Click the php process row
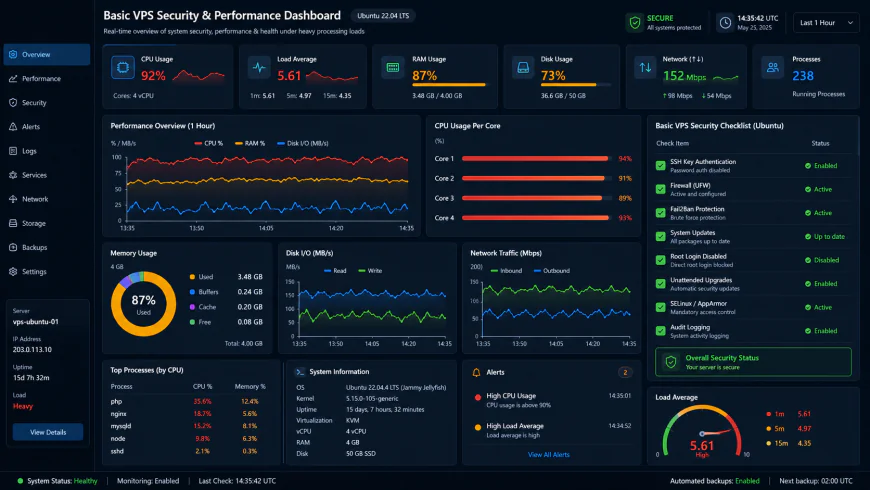The height and width of the screenshot is (490, 870). [x=189, y=401]
